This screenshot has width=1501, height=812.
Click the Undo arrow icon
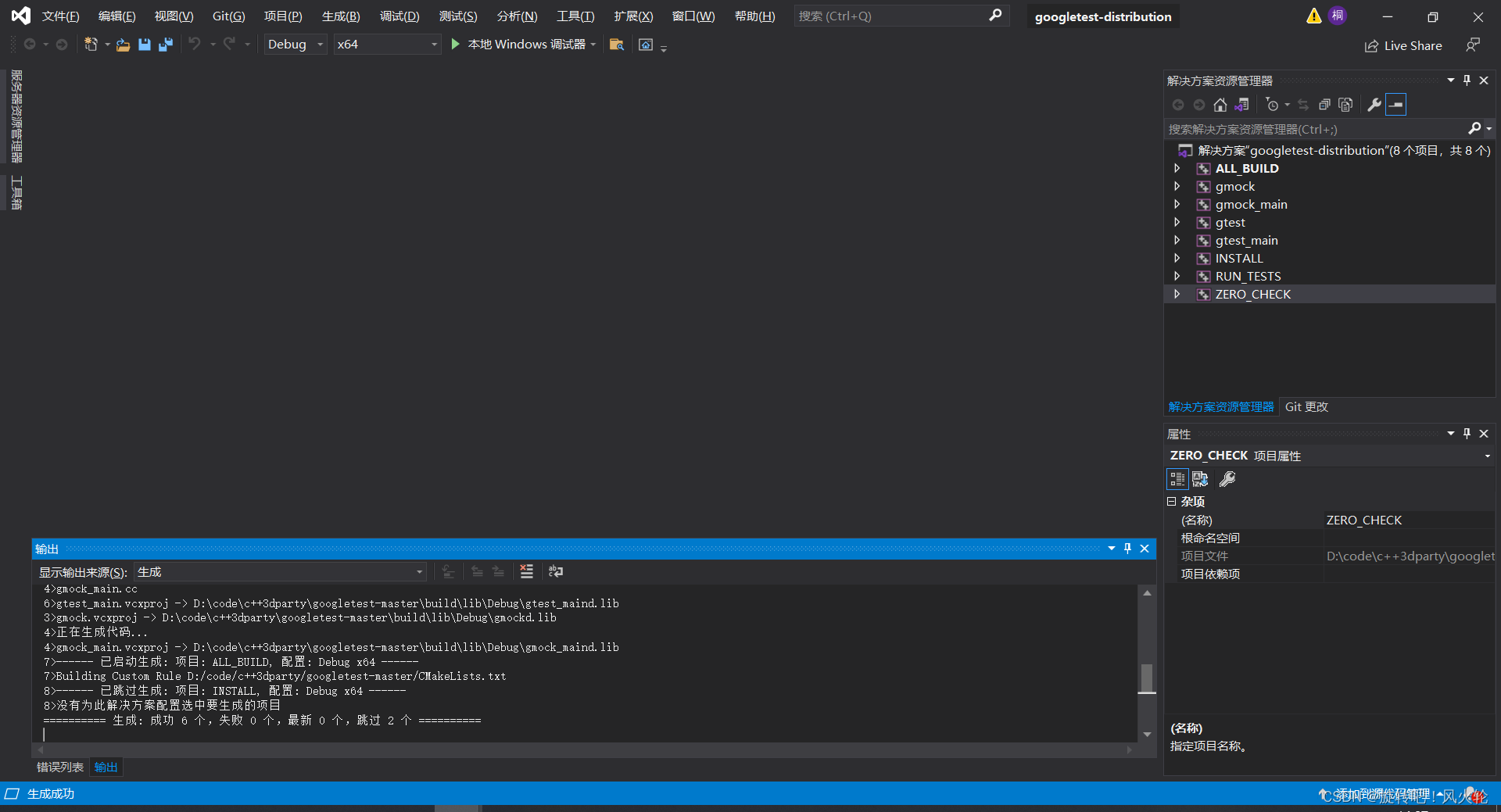point(195,45)
